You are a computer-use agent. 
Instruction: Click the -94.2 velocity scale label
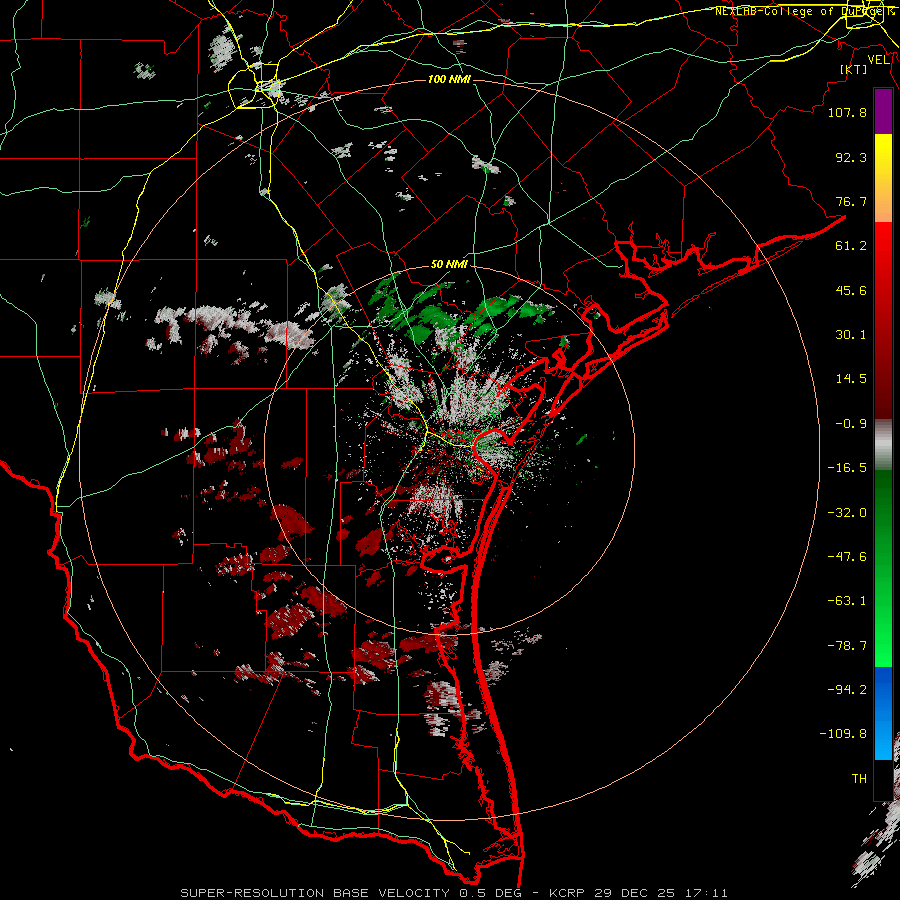847,690
